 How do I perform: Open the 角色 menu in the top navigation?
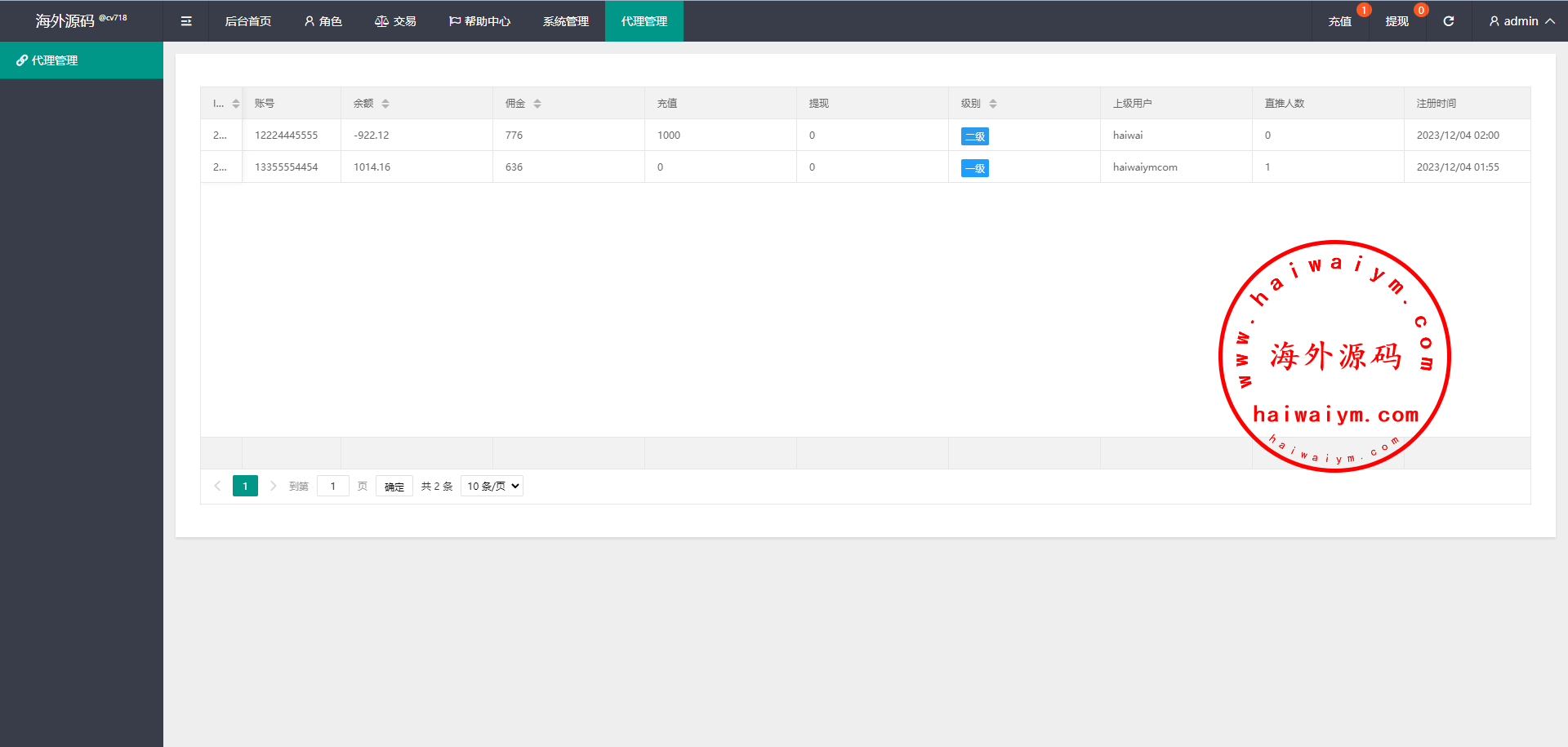click(323, 21)
